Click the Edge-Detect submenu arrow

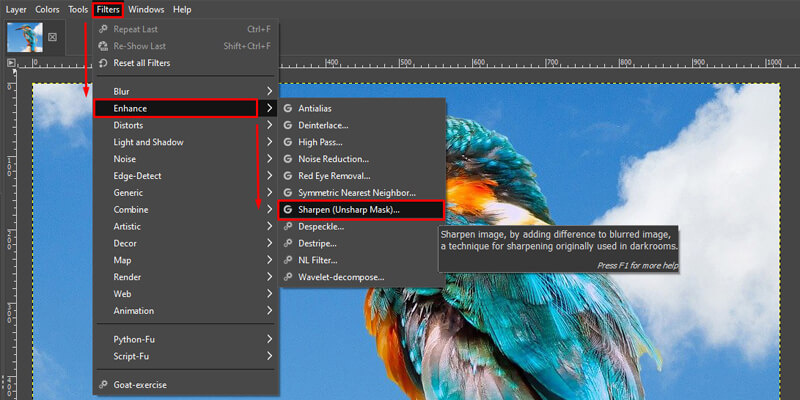point(269,176)
